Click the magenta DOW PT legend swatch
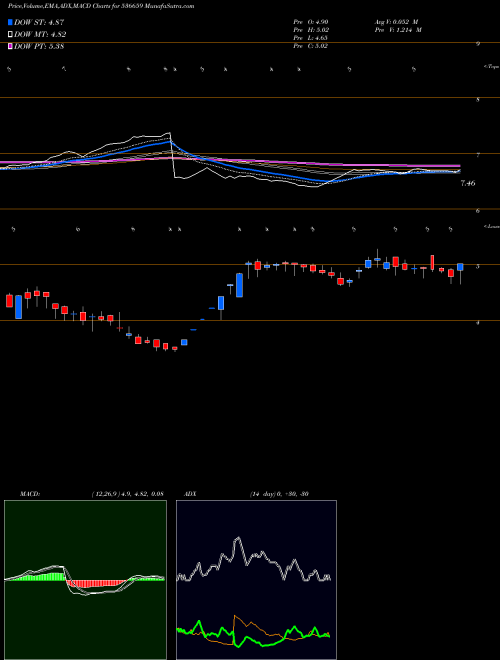This screenshot has width=500, height=660. pyautogui.click(x=10, y=46)
